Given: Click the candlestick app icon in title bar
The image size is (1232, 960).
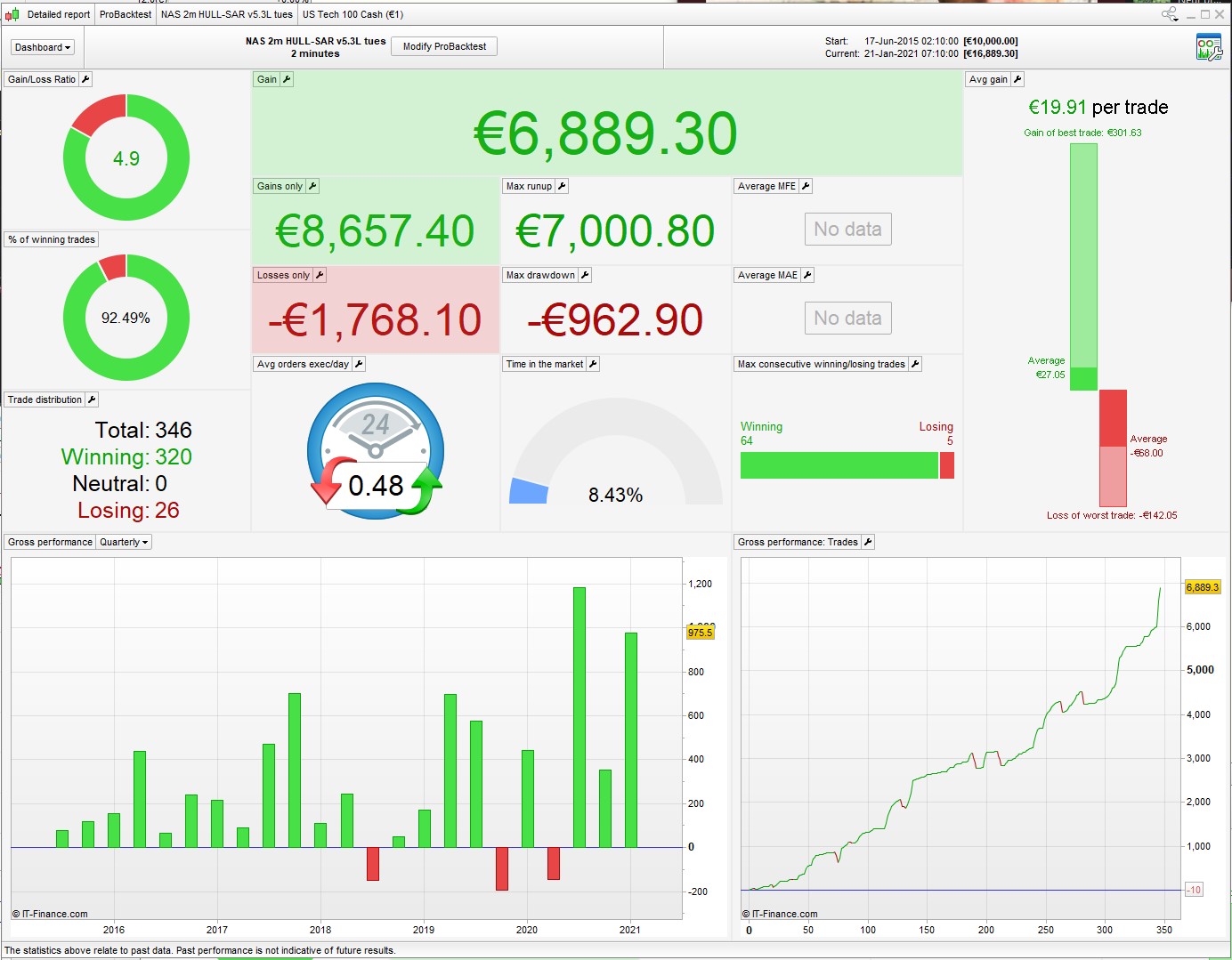Looking at the screenshot, I should click(x=12, y=14).
